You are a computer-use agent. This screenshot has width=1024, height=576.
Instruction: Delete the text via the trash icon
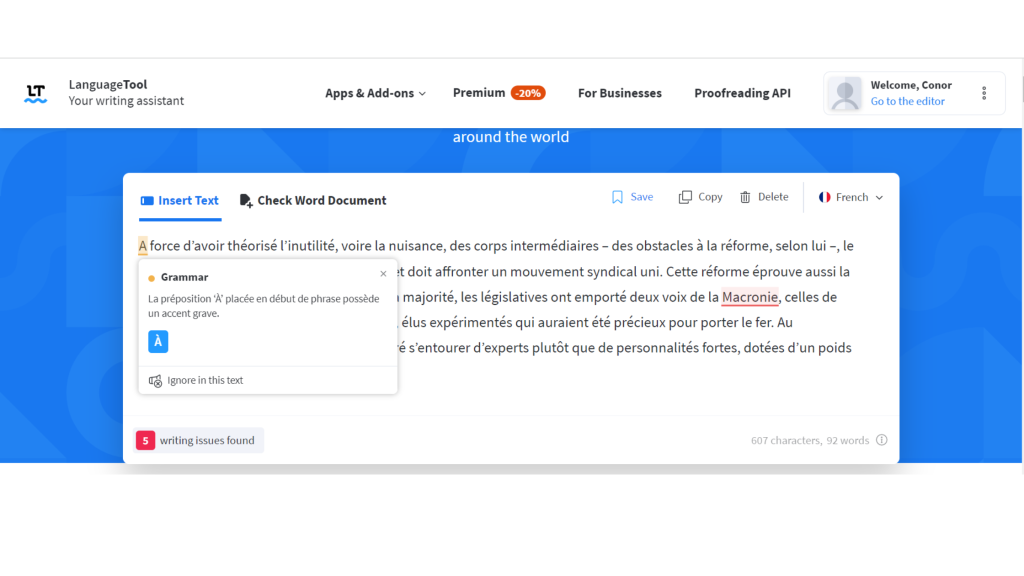pyautogui.click(x=745, y=196)
